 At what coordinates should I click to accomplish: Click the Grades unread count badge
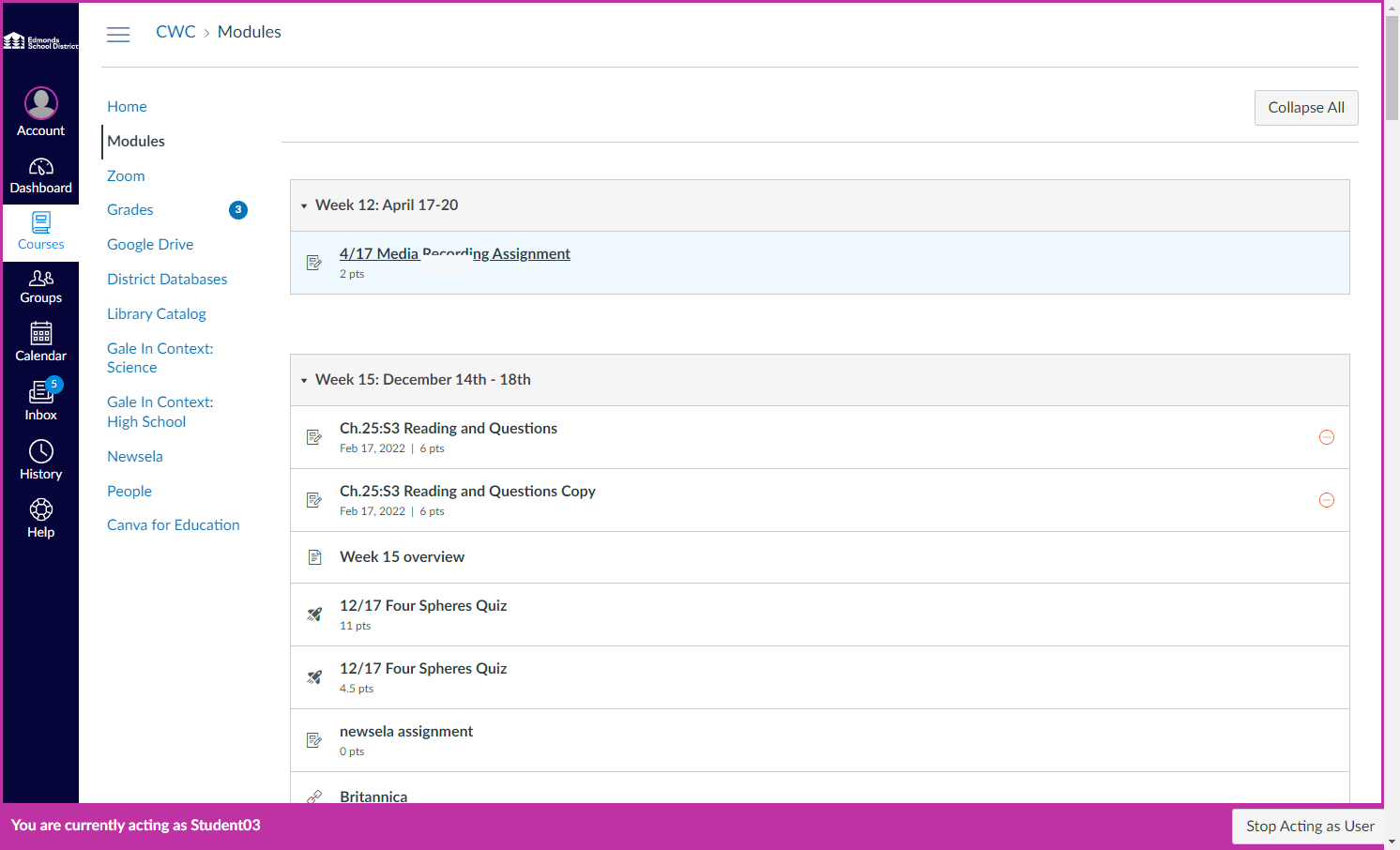tap(238, 210)
